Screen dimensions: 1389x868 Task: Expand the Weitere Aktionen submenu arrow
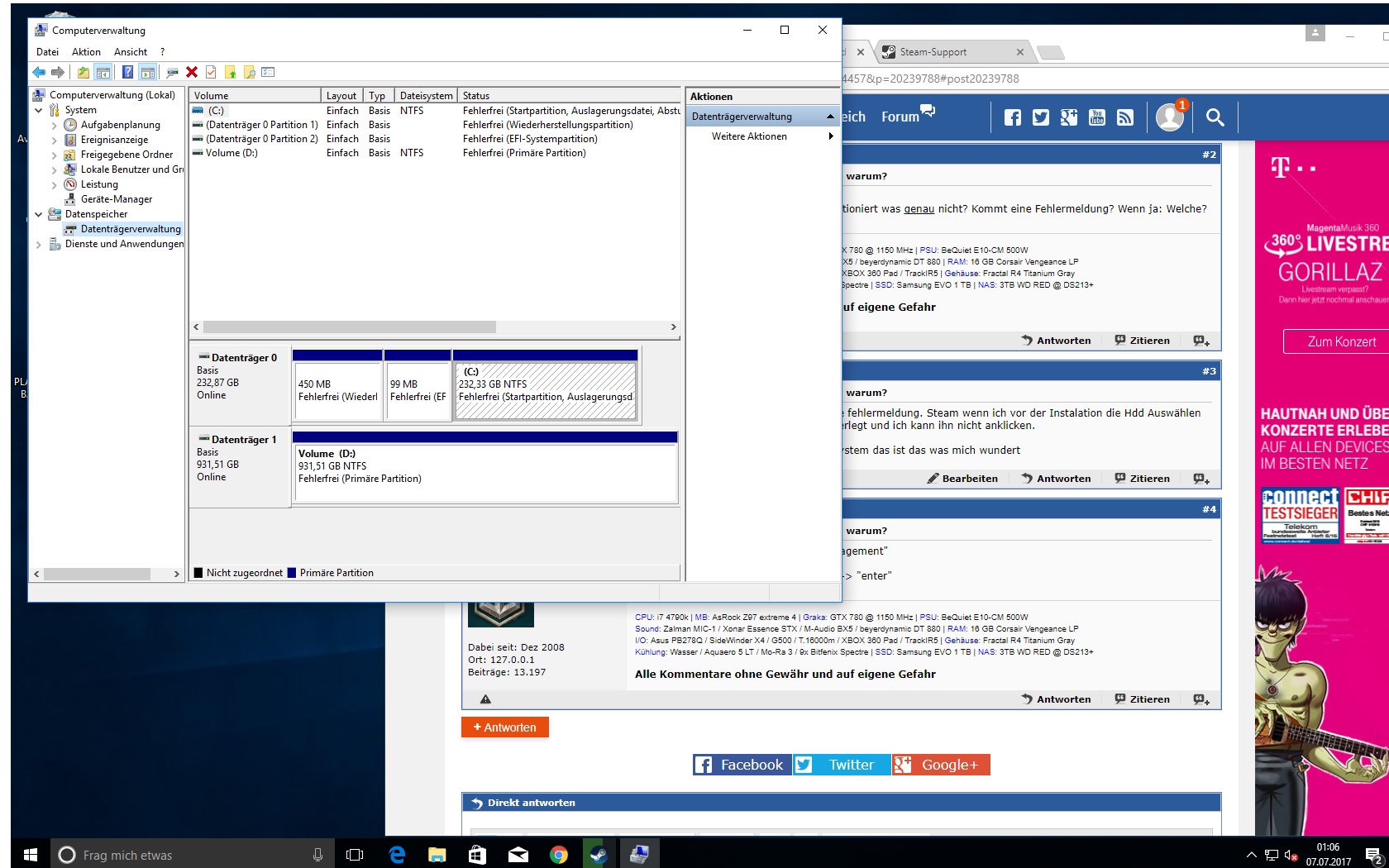click(x=831, y=136)
